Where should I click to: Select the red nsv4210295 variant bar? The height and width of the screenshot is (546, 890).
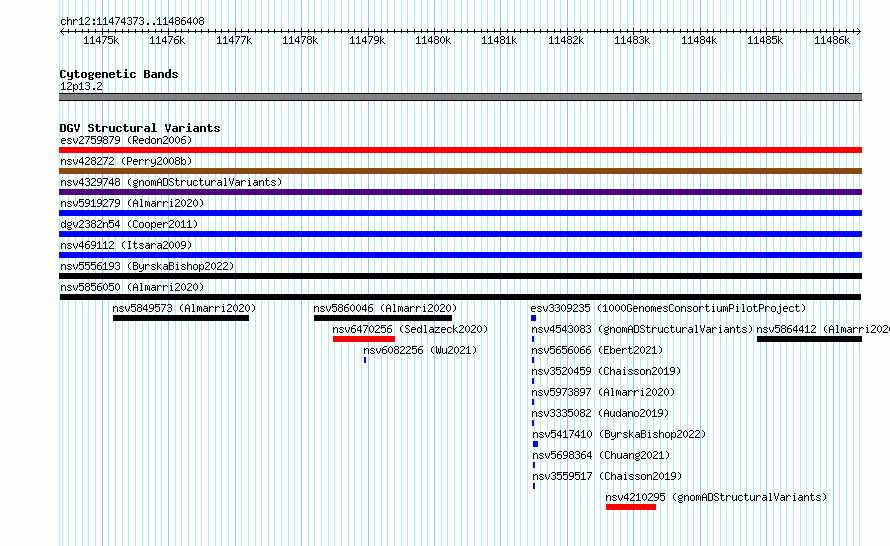(631, 507)
